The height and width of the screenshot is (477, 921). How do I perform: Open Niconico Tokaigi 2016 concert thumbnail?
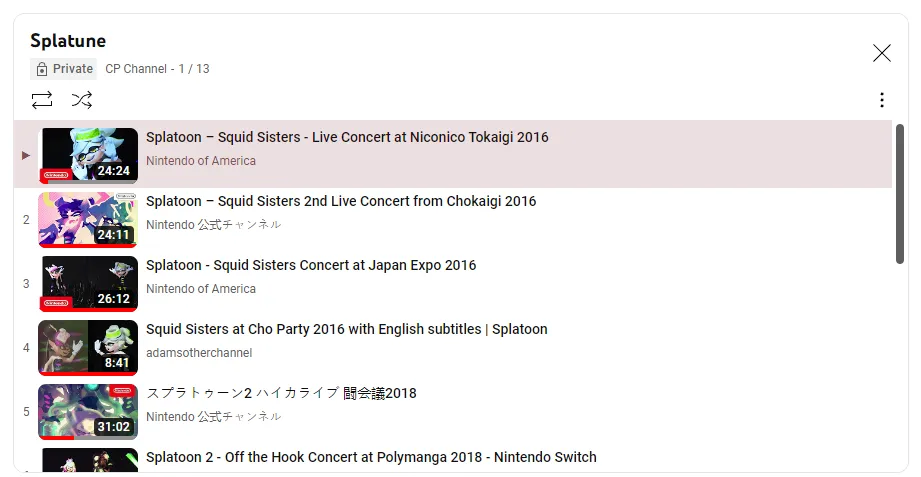click(88, 156)
